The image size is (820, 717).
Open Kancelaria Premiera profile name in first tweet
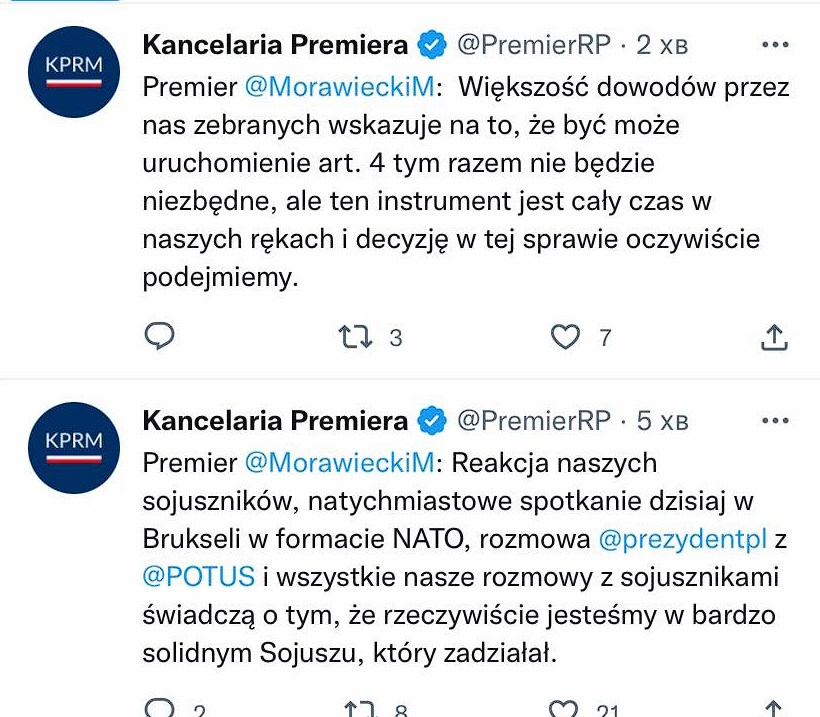pyautogui.click(x=275, y=45)
